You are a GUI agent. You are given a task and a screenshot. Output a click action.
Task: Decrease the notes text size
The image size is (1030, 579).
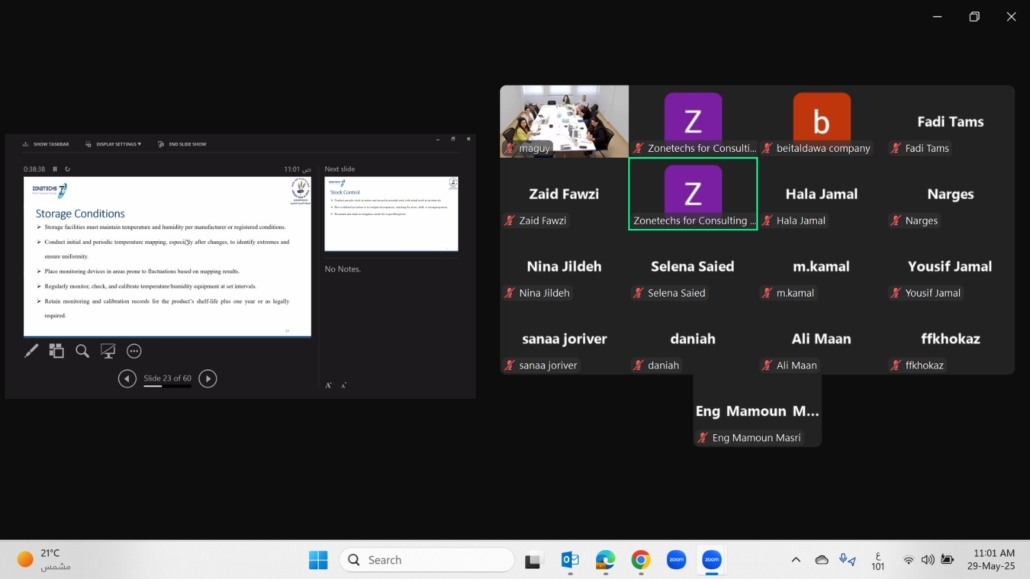(344, 385)
